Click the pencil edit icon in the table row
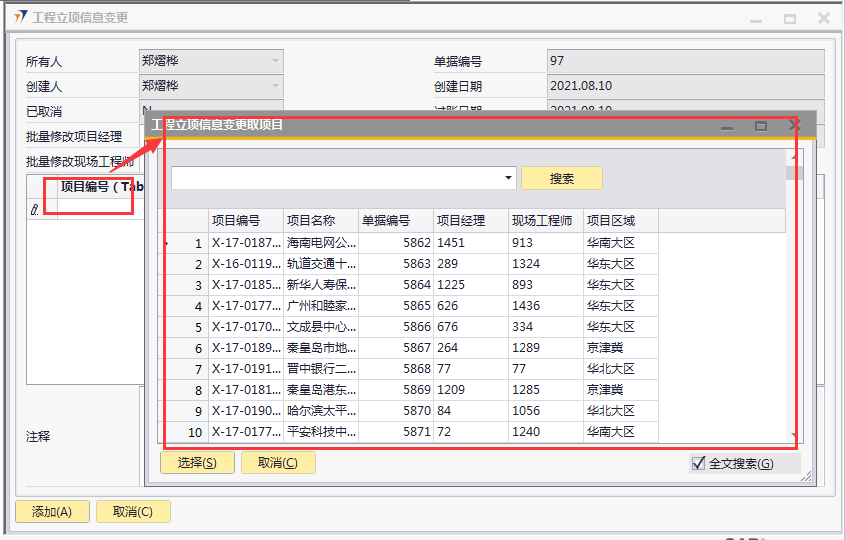The height and width of the screenshot is (540, 845). [x=35, y=210]
